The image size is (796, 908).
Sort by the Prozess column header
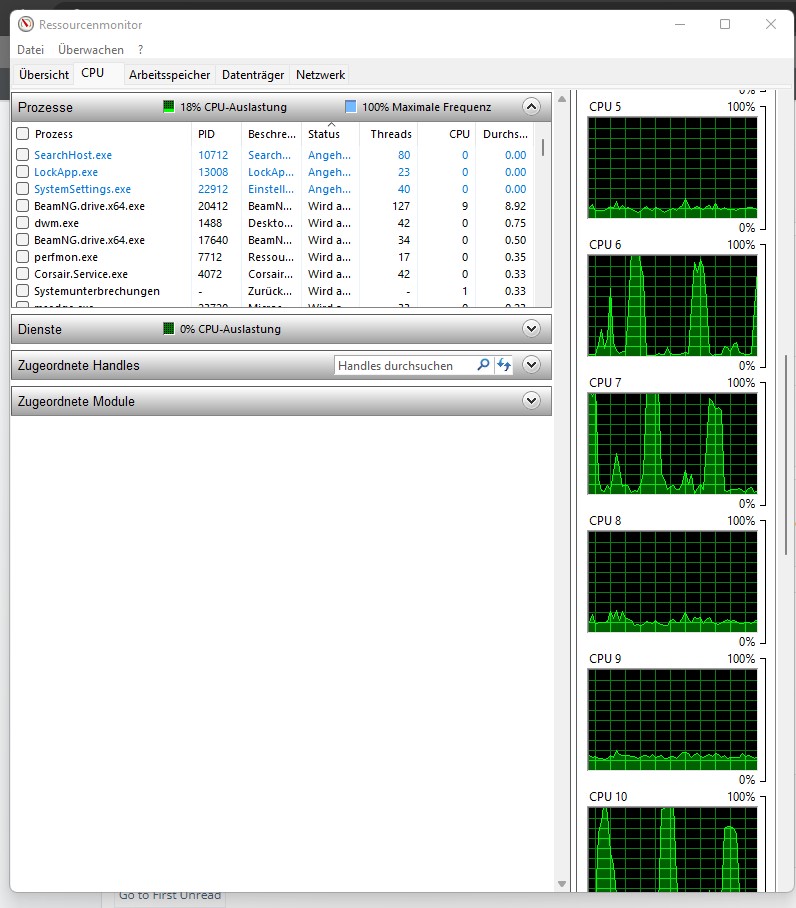coord(110,134)
